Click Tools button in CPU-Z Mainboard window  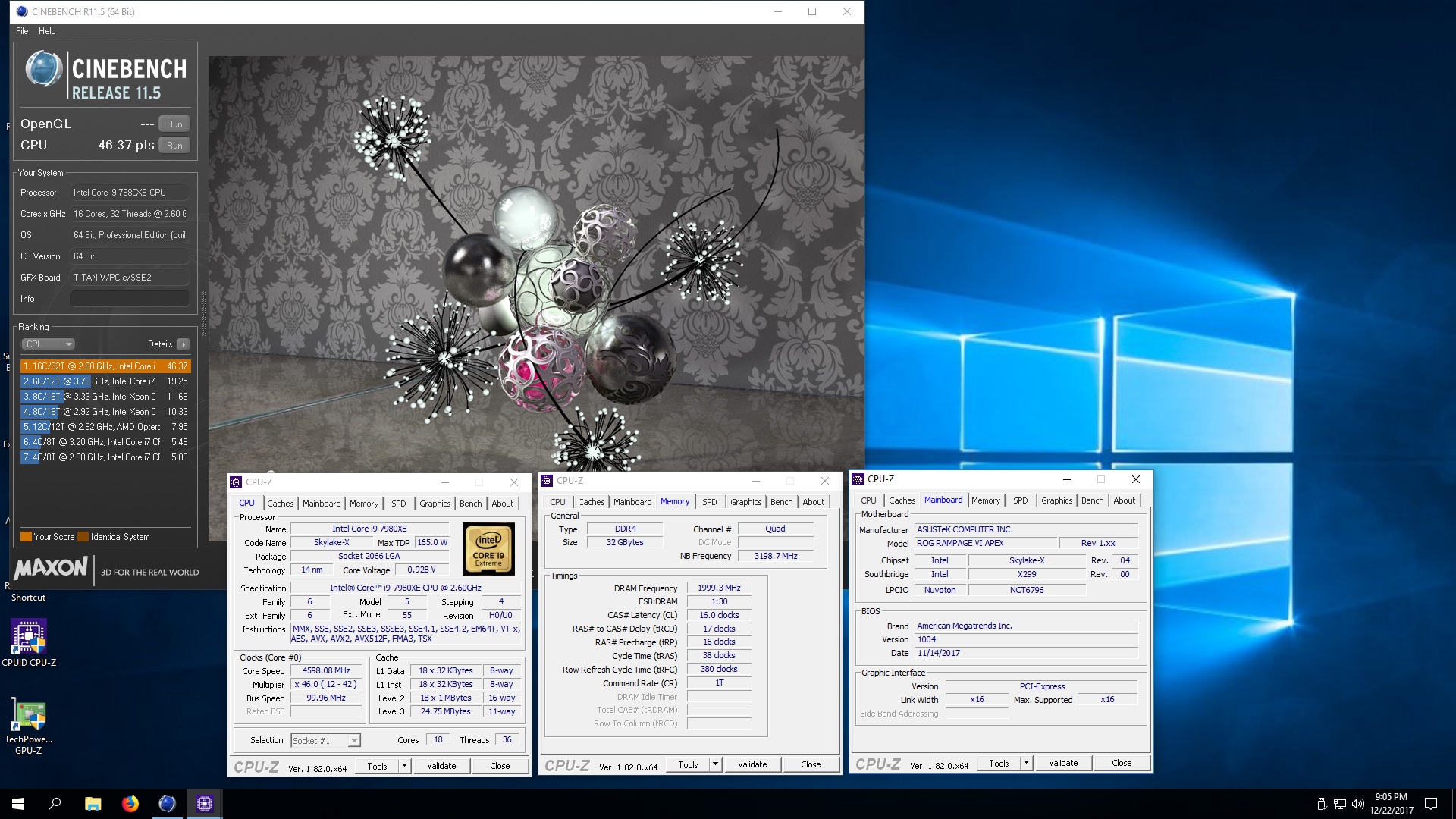click(999, 763)
